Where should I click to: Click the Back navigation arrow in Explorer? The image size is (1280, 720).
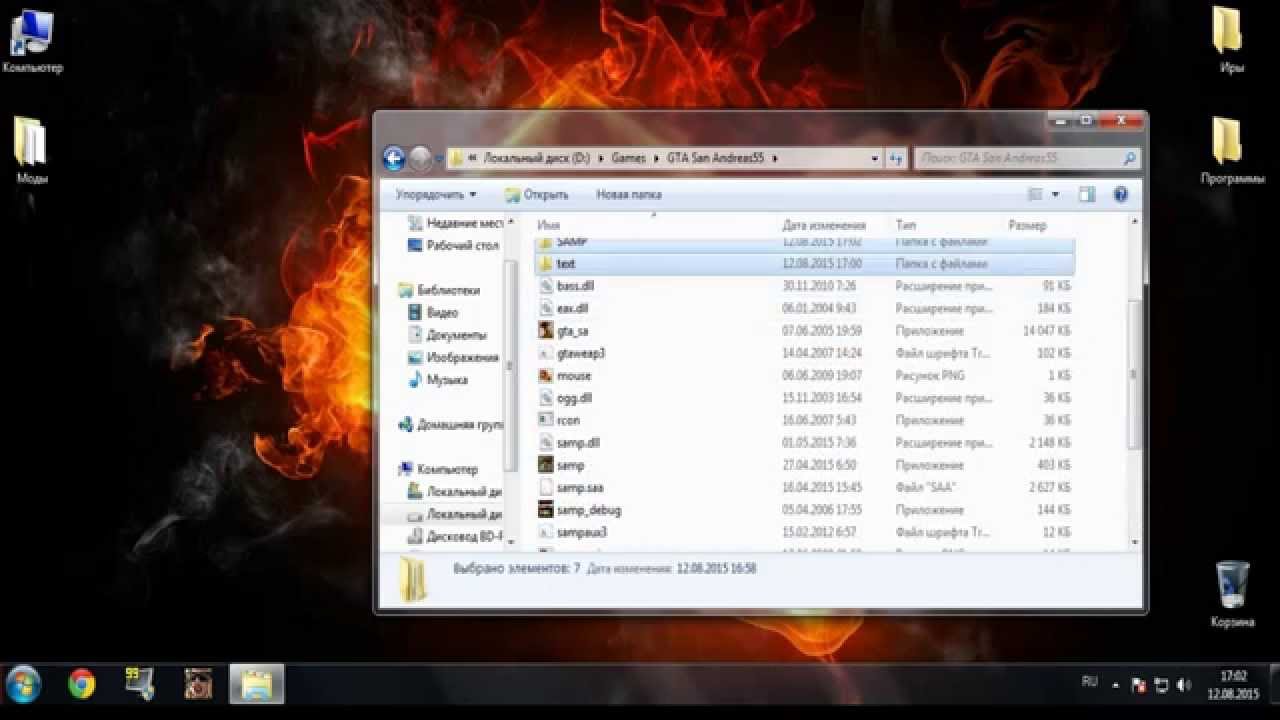pos(394,158)
